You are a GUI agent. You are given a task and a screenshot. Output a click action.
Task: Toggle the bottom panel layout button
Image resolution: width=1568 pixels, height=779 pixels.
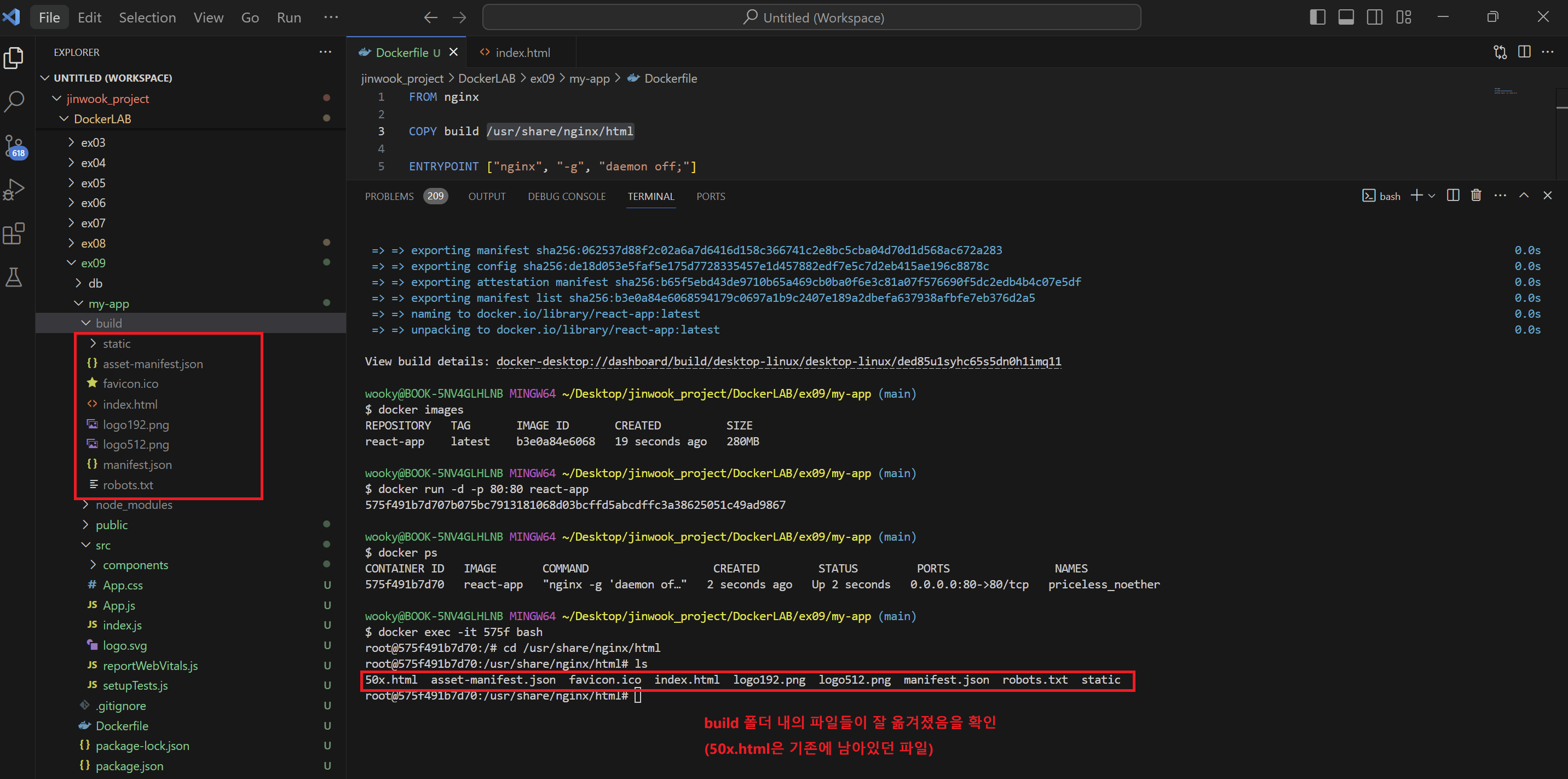click(1346, 18)
